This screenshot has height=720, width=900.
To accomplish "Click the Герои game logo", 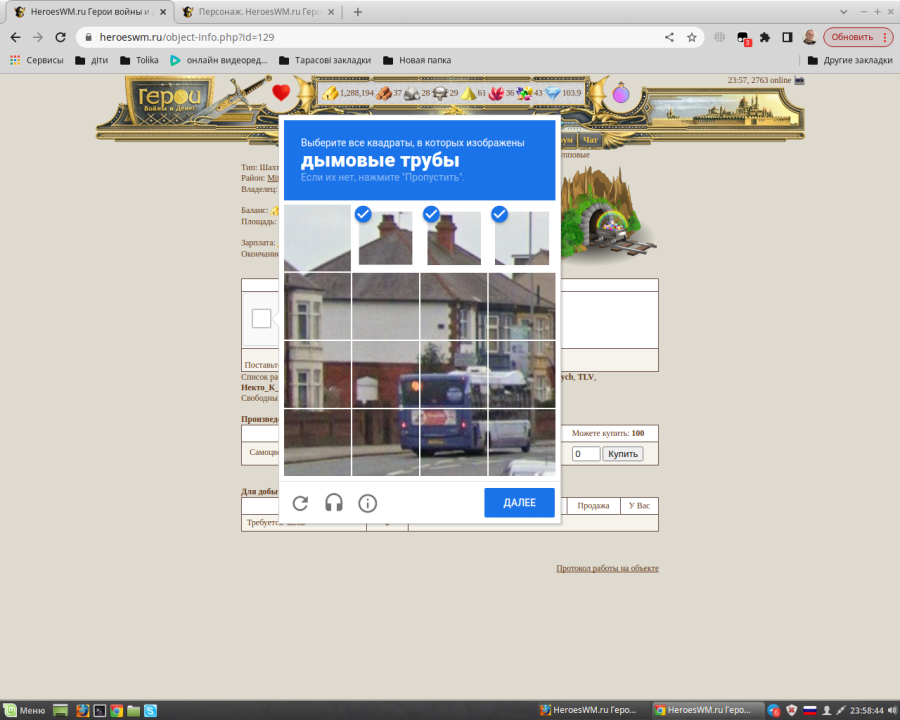I will [169, 99].
